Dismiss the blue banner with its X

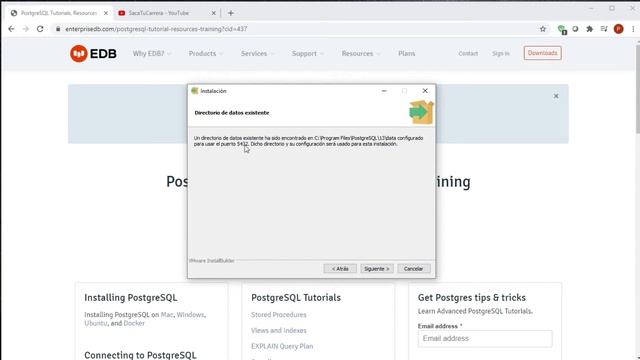tap(556, 96)
